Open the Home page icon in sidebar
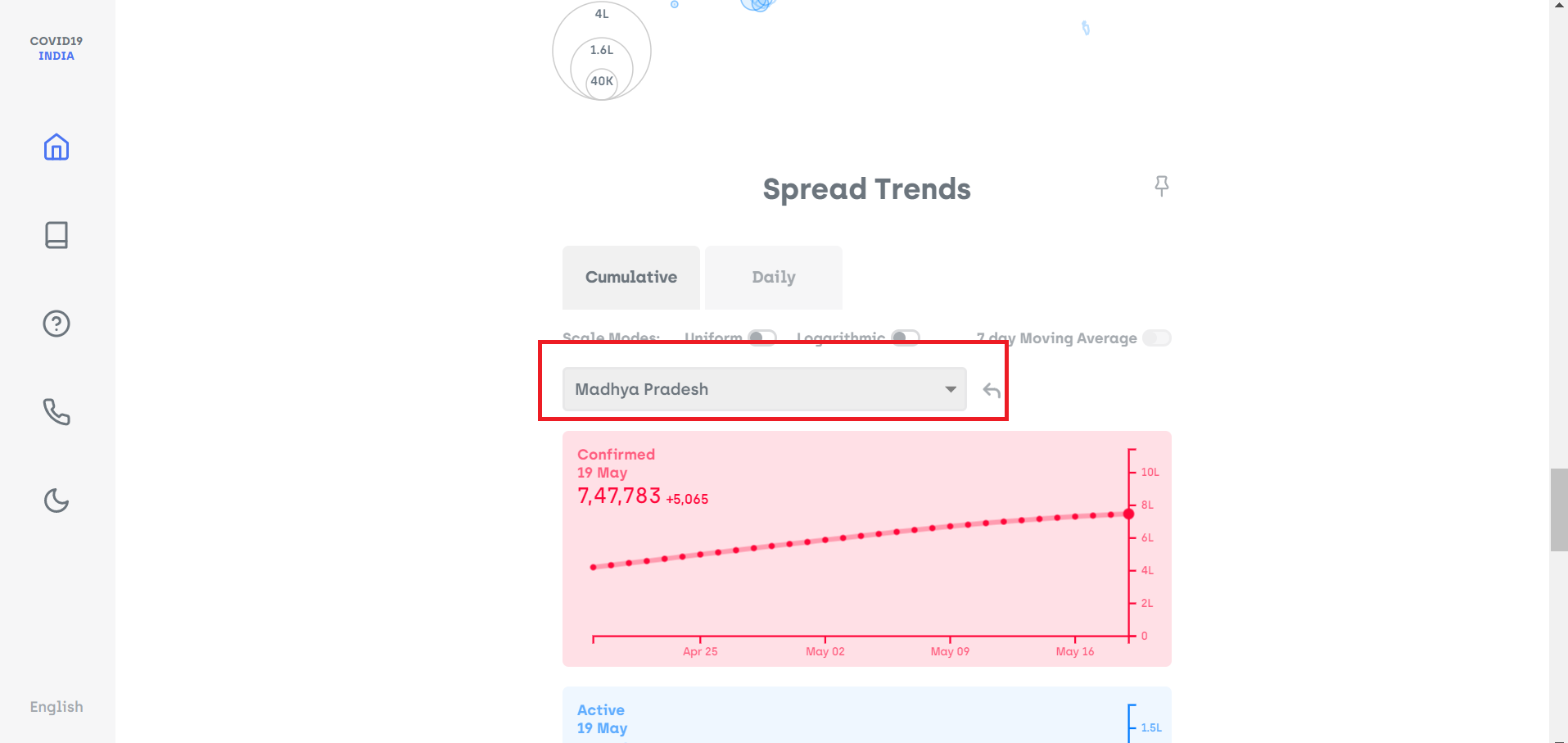The image size is (1568, 743). point(56,147)
